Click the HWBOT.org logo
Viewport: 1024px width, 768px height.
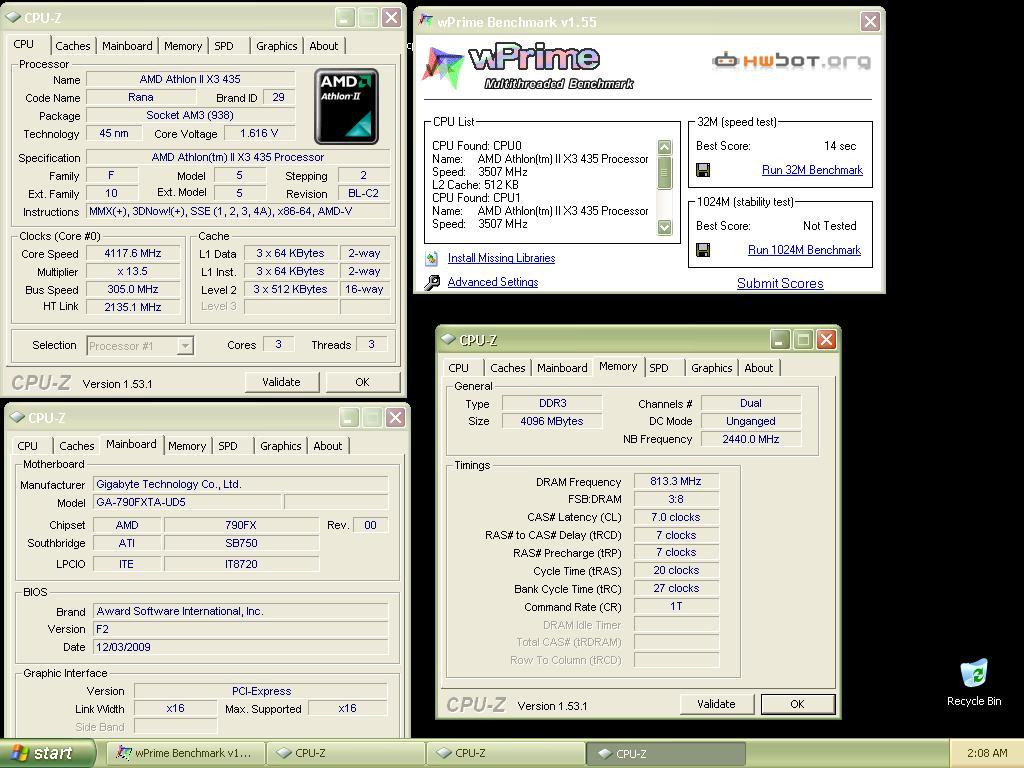pos(791,61)
